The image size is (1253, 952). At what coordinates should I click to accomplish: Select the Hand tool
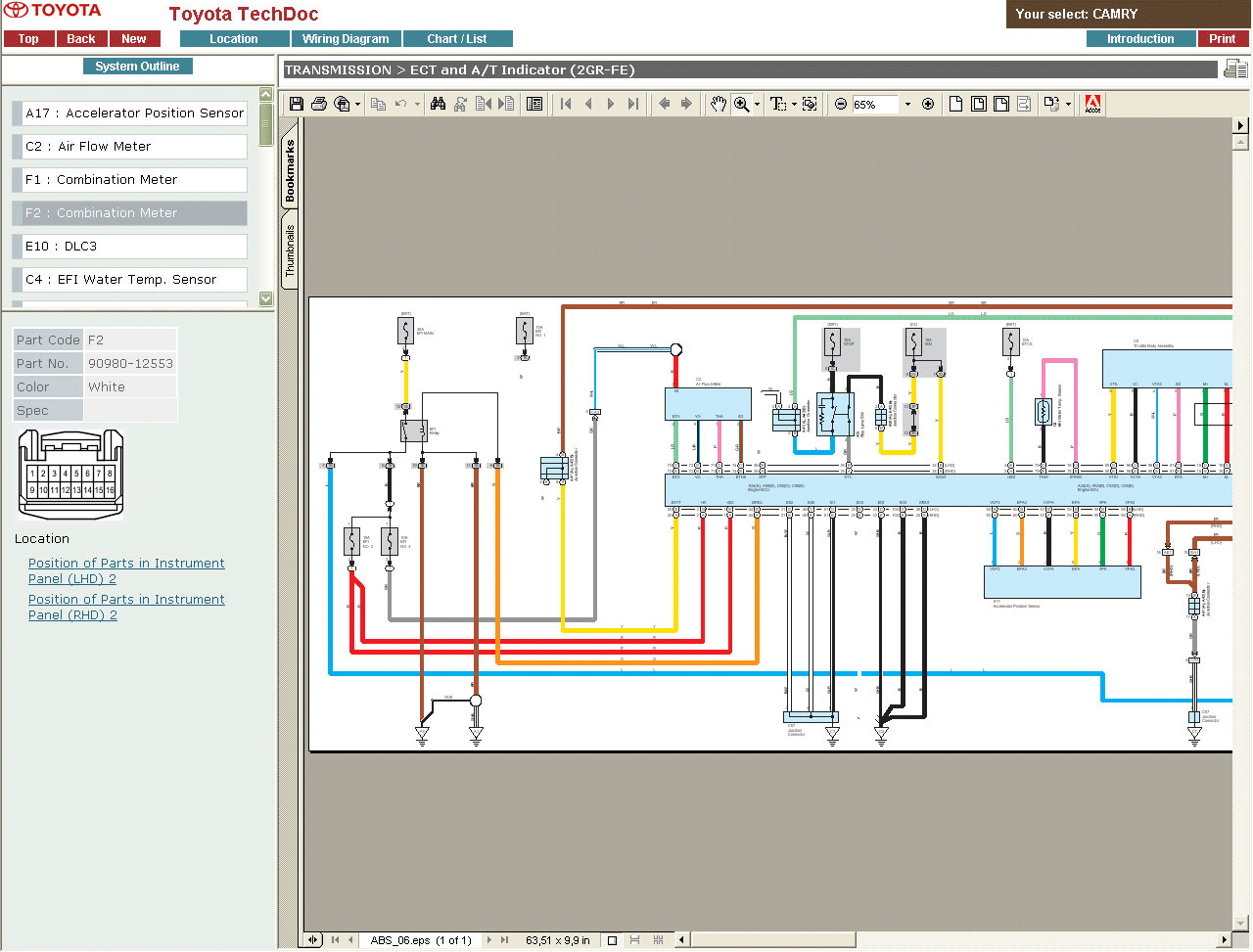pos(719,104)
